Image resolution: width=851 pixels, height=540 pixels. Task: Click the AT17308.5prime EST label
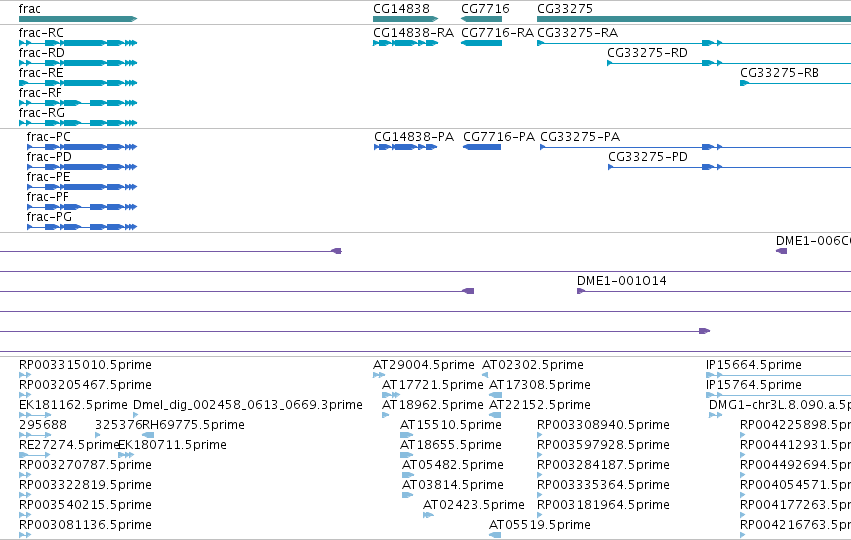click(x=540, y=385)
